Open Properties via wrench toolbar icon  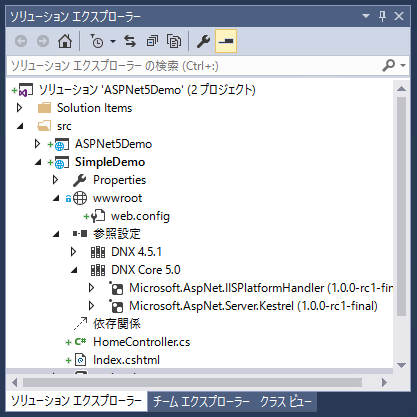tap(203, 41)
